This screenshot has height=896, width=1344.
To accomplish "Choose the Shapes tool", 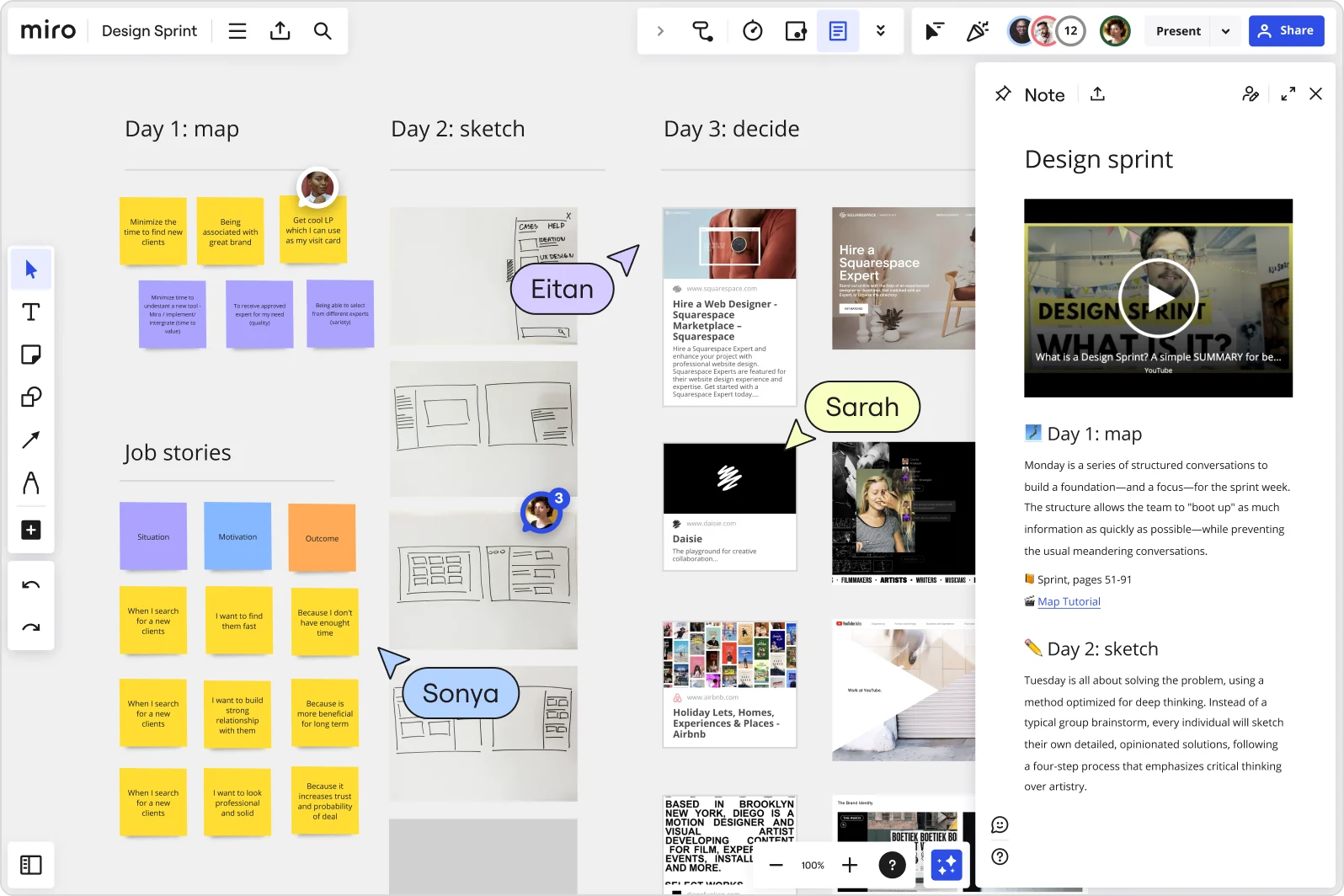I will [31, 397].
